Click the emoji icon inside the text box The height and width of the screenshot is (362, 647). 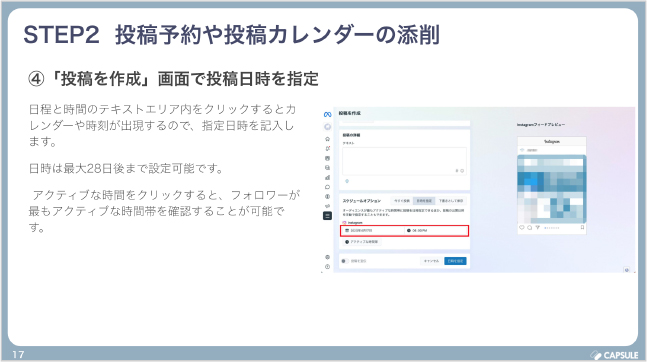(x=462, y=170)
